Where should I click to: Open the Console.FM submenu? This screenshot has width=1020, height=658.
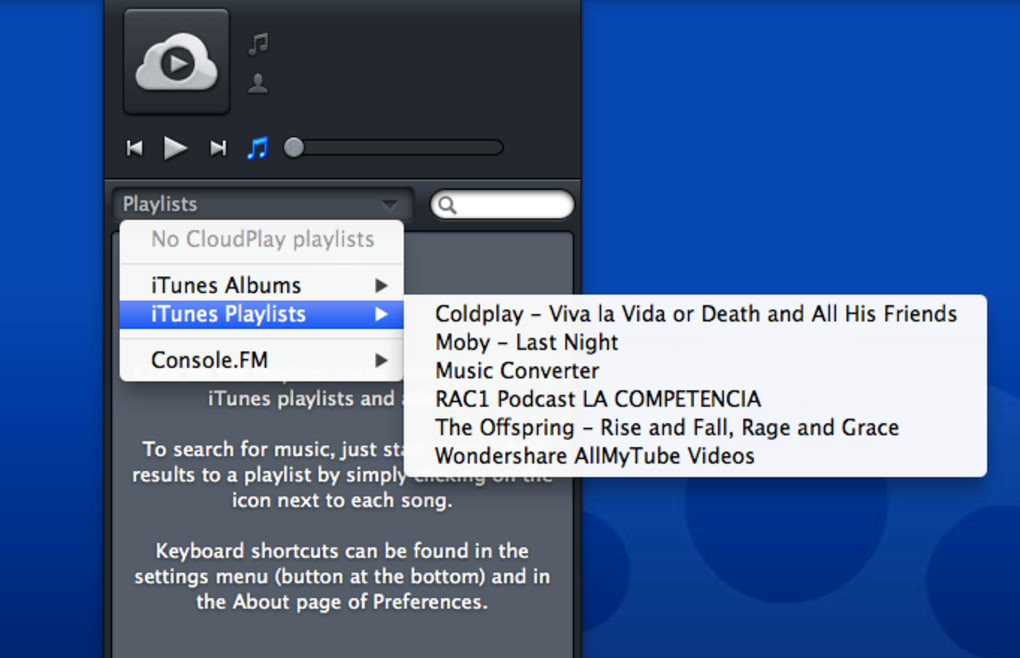click(262, 360)
